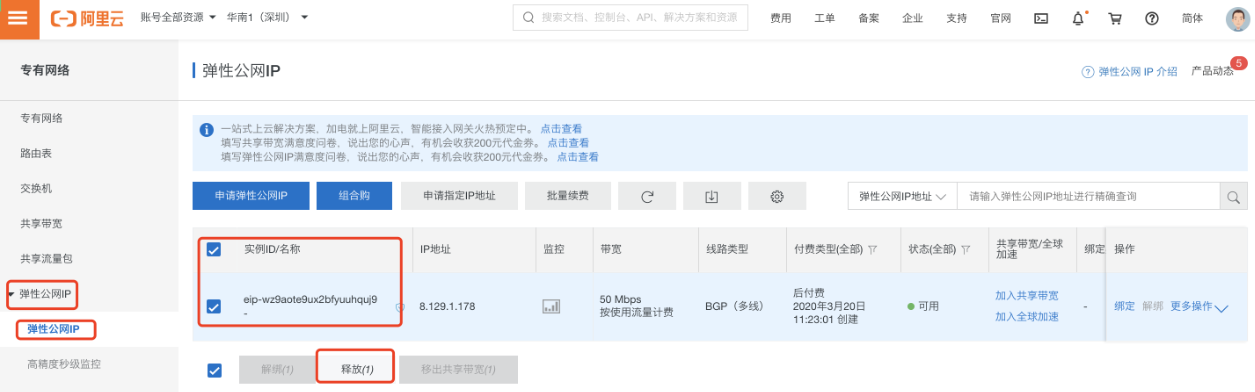1255x392 pixels.
Task: Click the search magnifier in top bar
Action: pos(527,18)
